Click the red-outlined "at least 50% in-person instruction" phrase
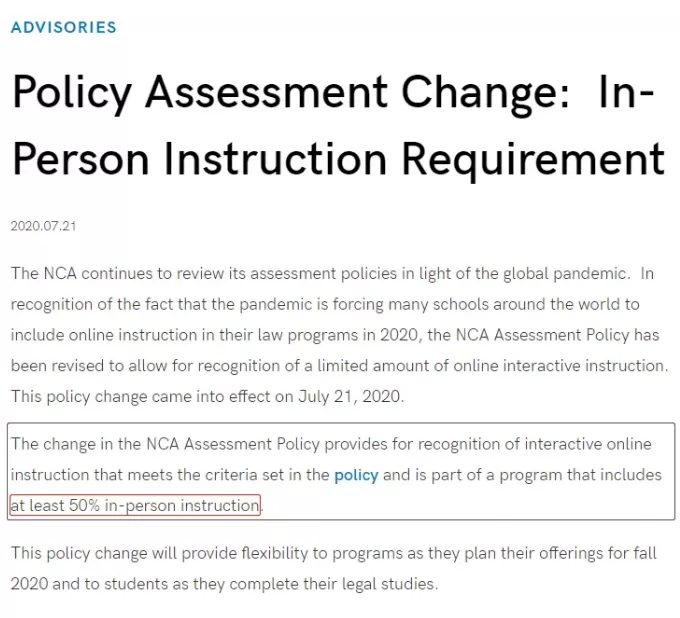The height and width of the screenshot is (618, 680). tap(135, 506)
